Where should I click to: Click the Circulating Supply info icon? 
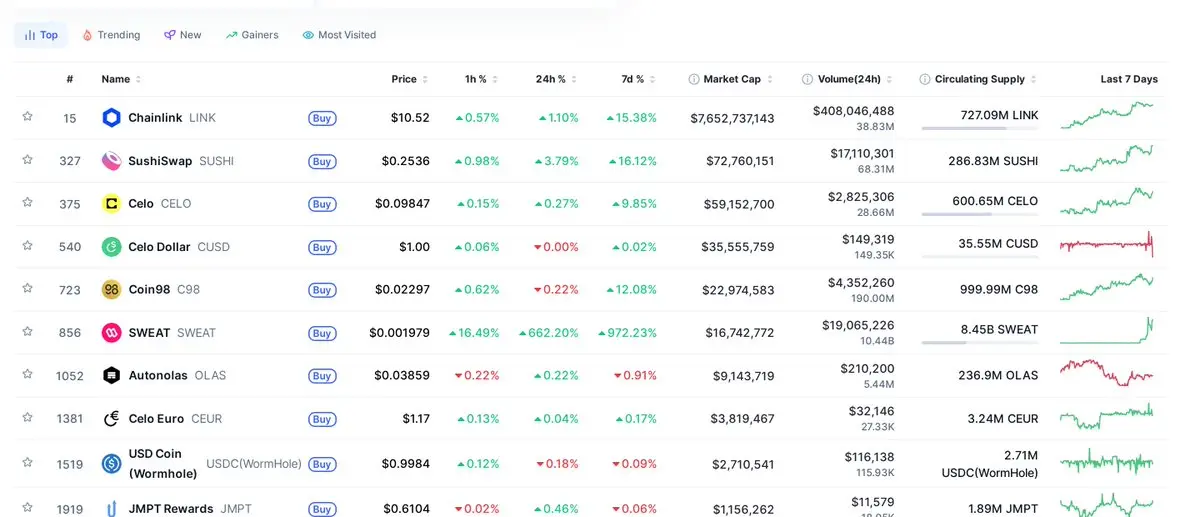(x=925, y=79)
